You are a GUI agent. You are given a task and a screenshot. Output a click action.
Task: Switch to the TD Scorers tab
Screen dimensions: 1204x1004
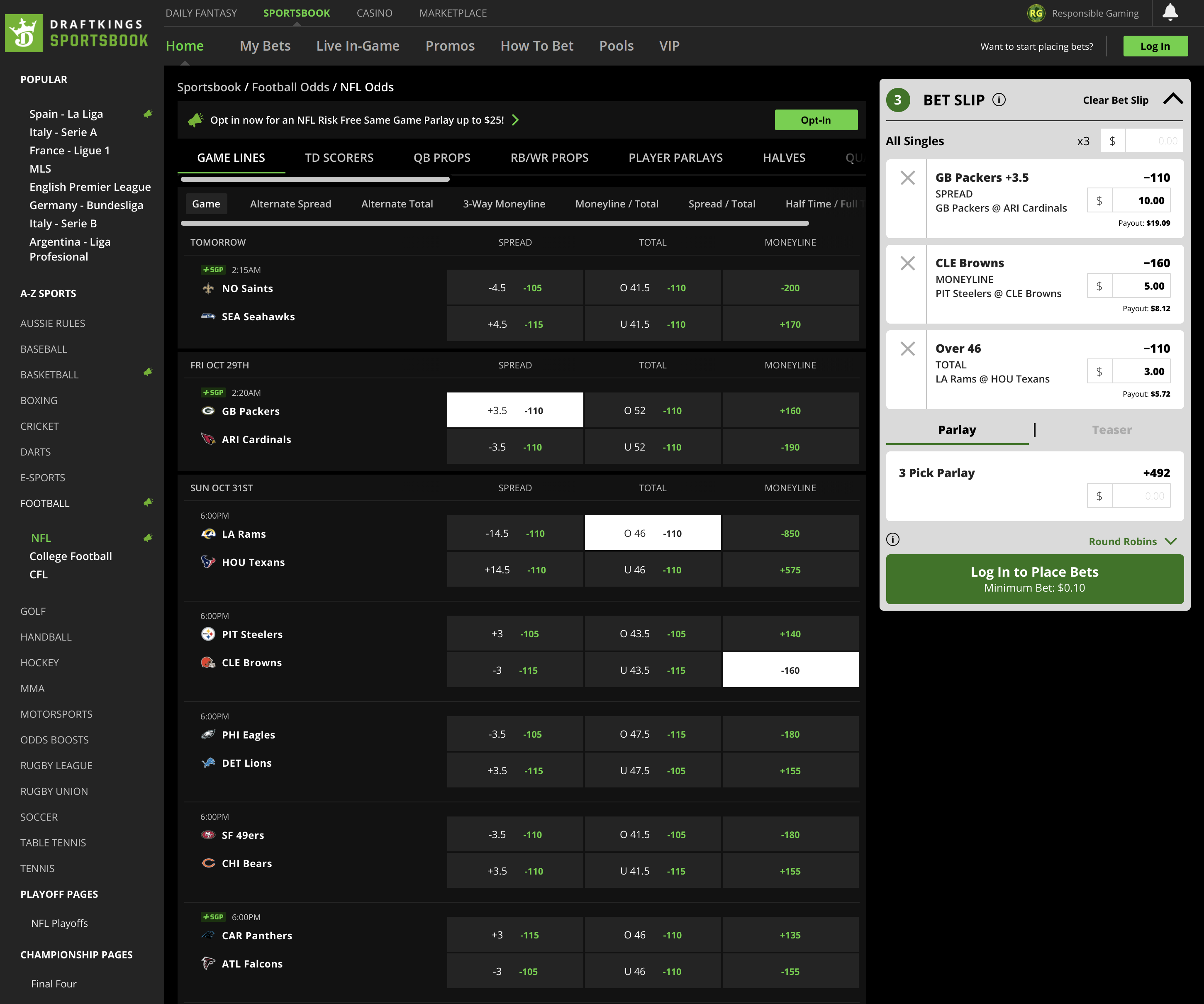coord(339,158)
